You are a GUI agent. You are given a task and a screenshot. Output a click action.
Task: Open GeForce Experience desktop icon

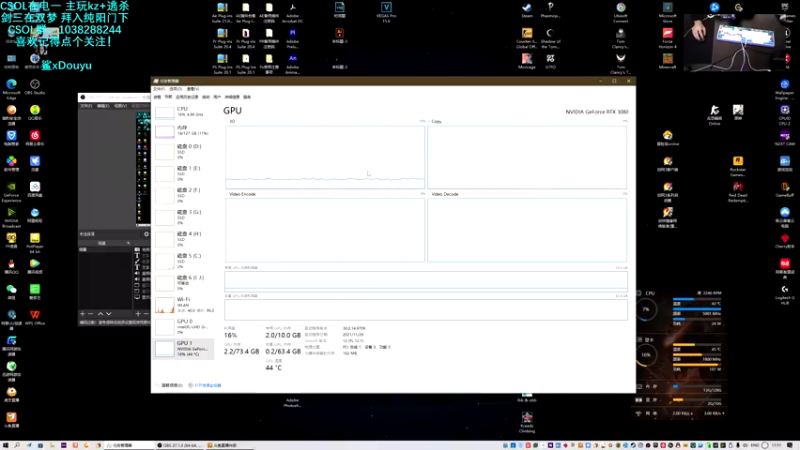(x=11, y=192)
